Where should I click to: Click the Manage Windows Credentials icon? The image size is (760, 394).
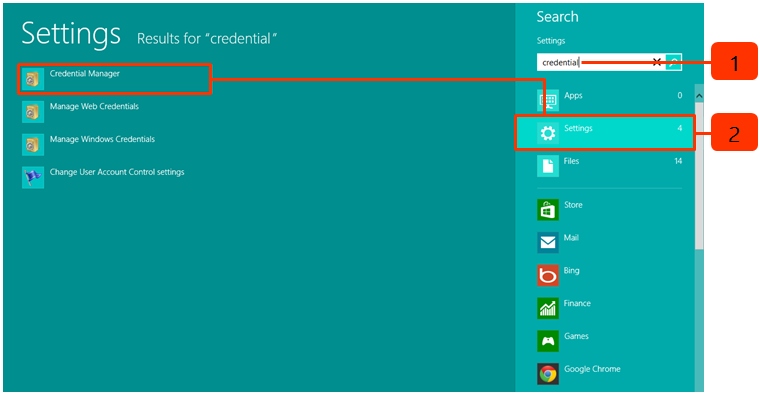(33, 144)
